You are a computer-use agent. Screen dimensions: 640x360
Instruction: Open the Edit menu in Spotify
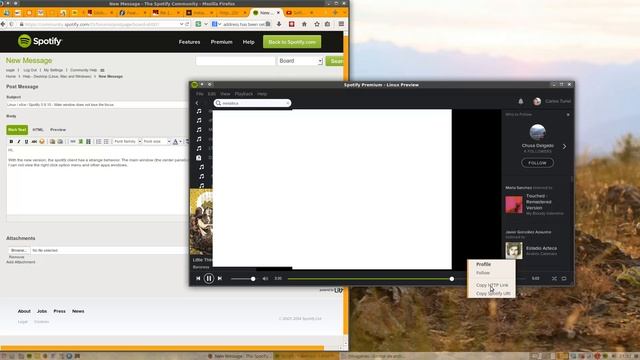point(212,94)
